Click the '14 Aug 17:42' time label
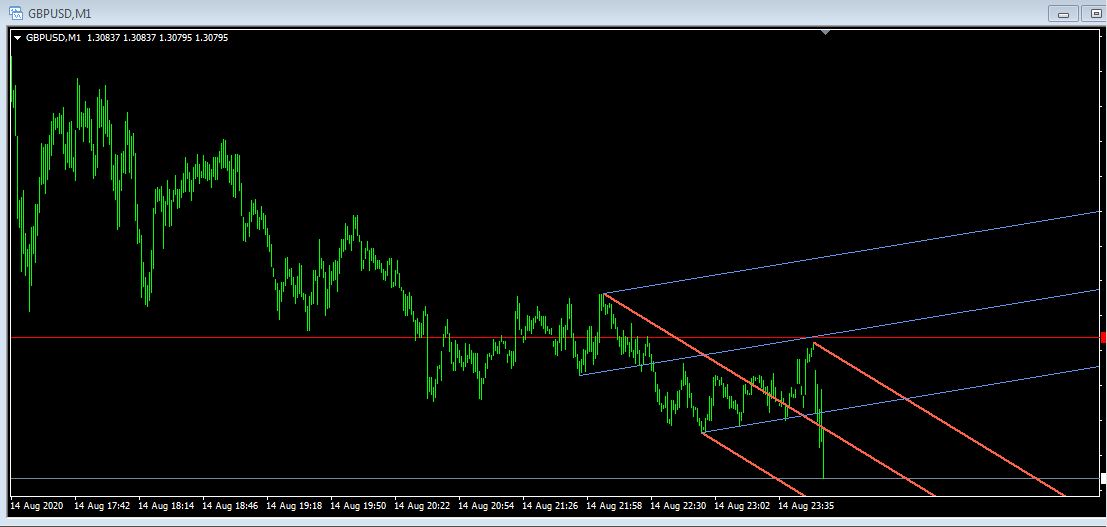 point(102,506)
